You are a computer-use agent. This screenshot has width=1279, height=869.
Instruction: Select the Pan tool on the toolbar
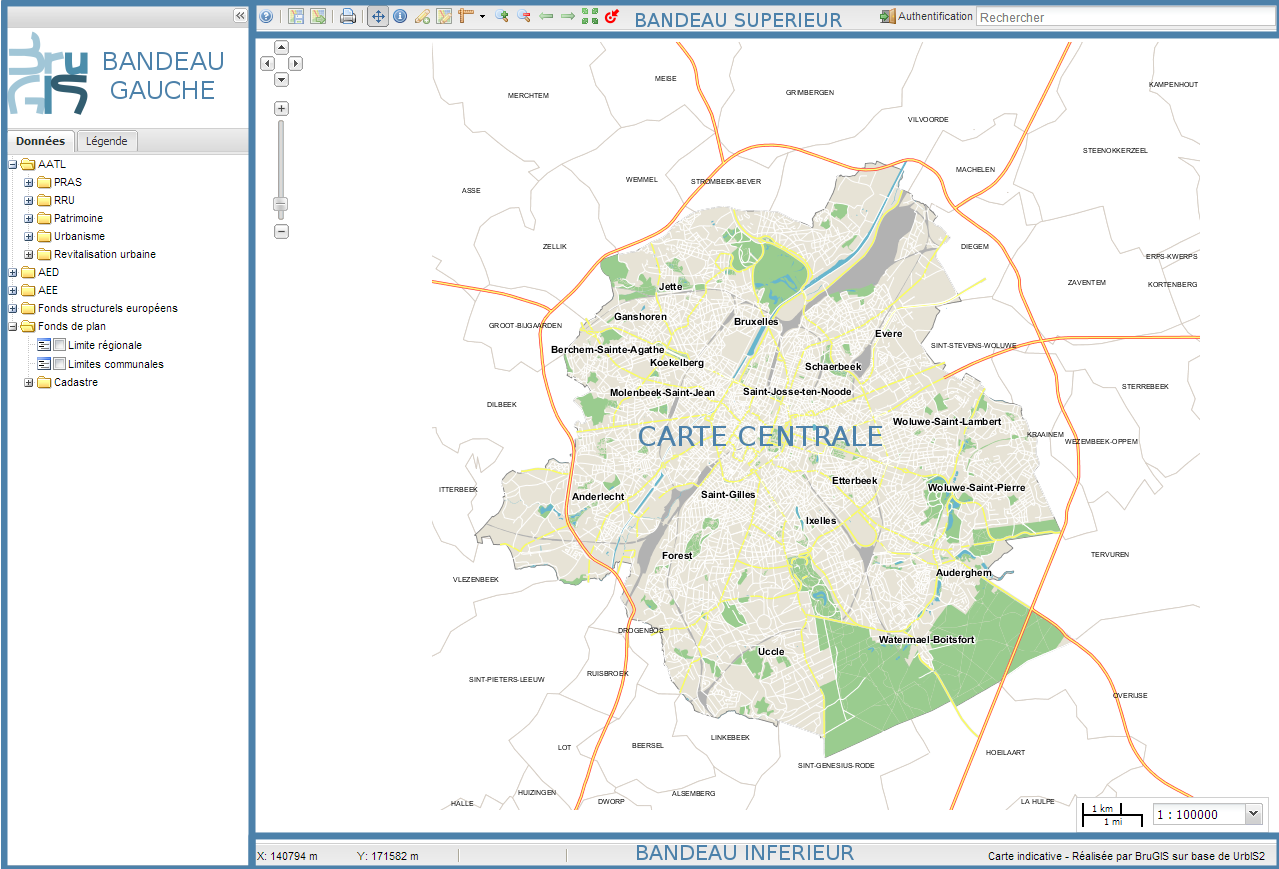point(378,16)
